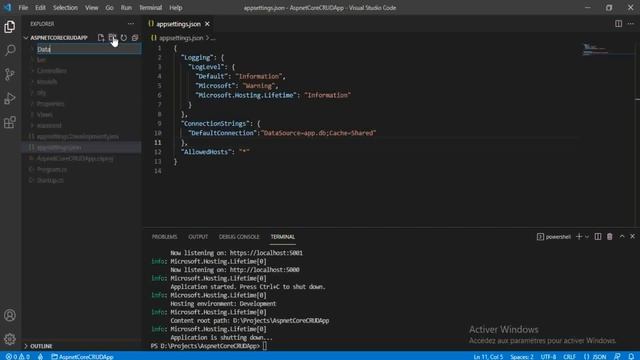Click the feedback icon in status bar

(x=617, y=356)
